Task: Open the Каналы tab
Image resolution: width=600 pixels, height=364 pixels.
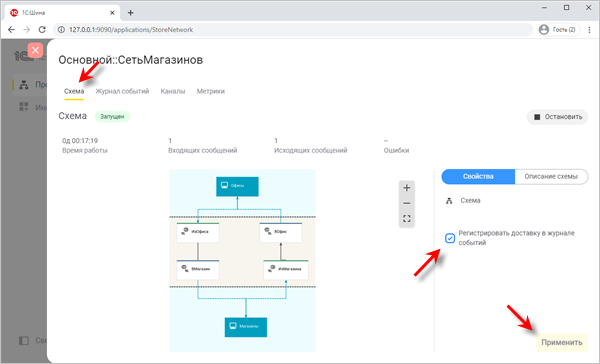Action: click(173, 91)
